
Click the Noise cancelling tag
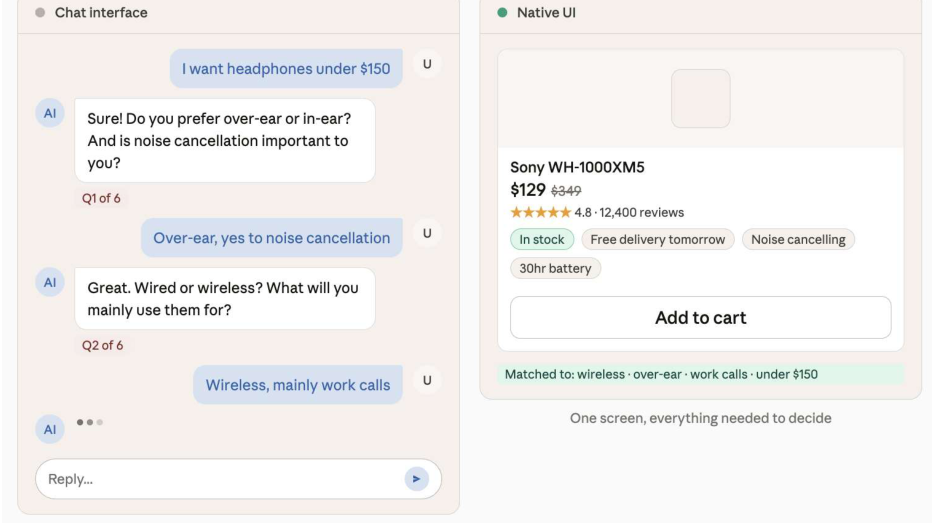[x=798, y=240]
